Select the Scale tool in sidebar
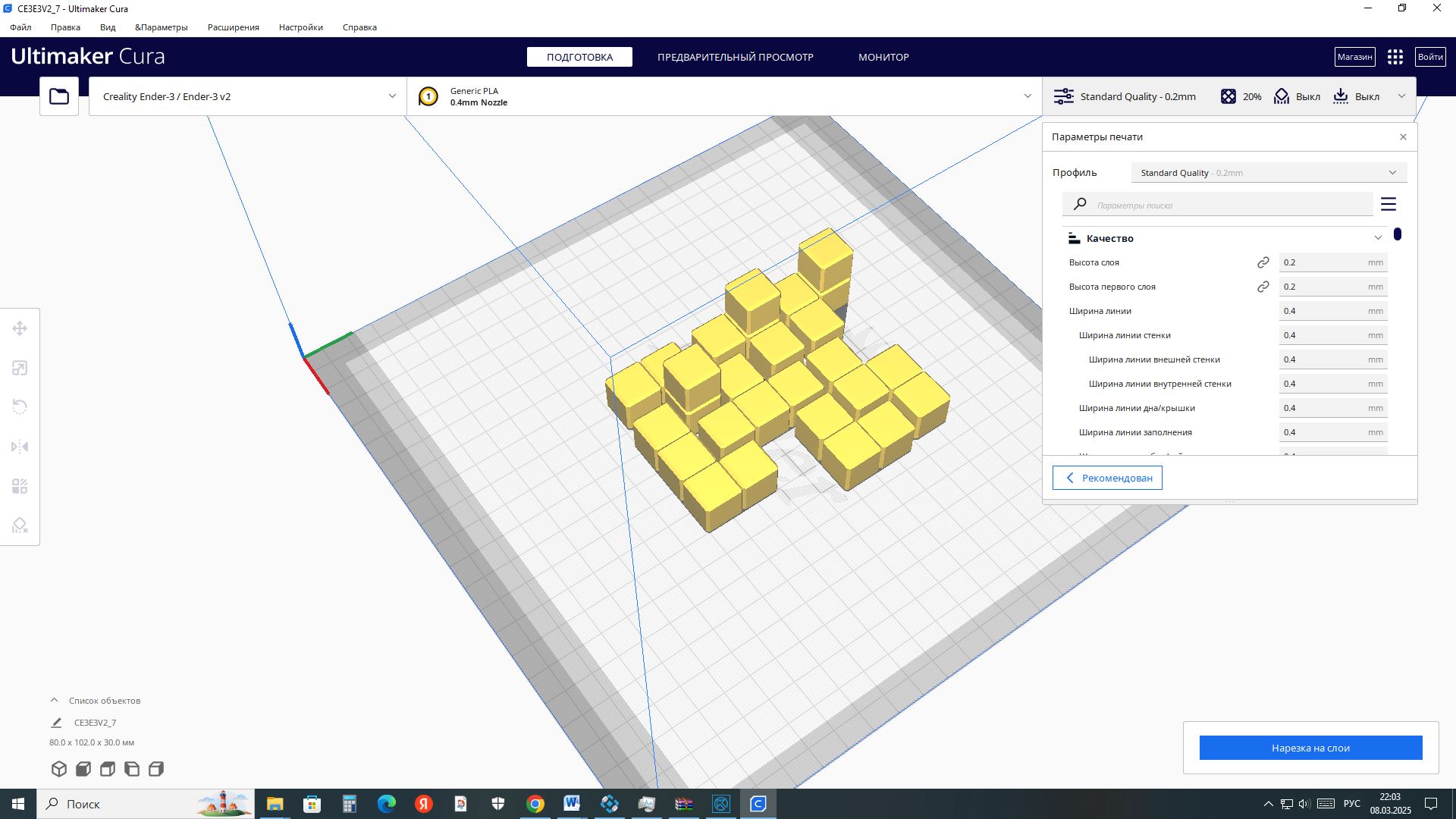 20,369
